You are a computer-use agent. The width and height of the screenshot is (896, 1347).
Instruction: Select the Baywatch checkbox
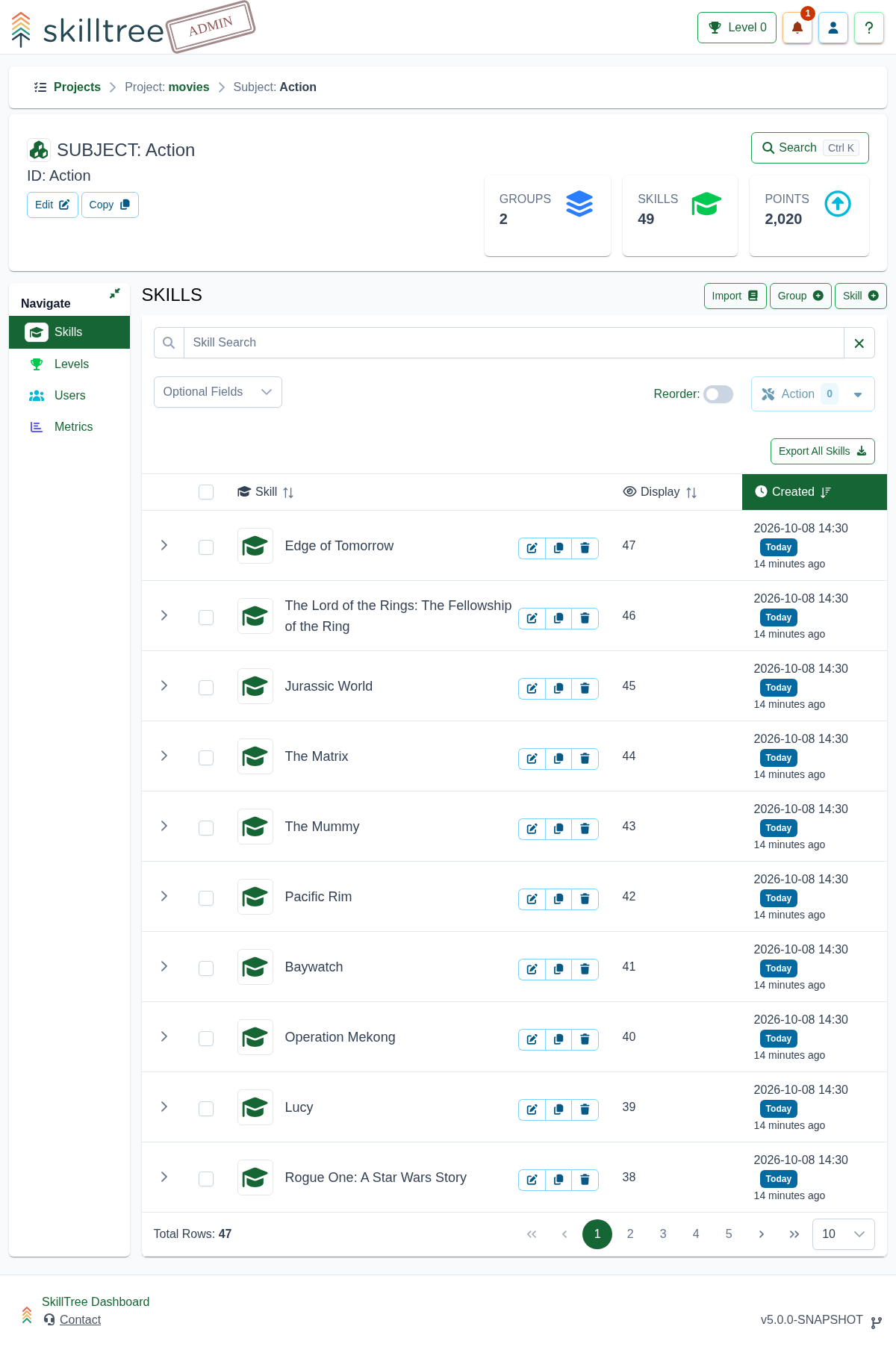pyautogui.click(x=206, y=968)
